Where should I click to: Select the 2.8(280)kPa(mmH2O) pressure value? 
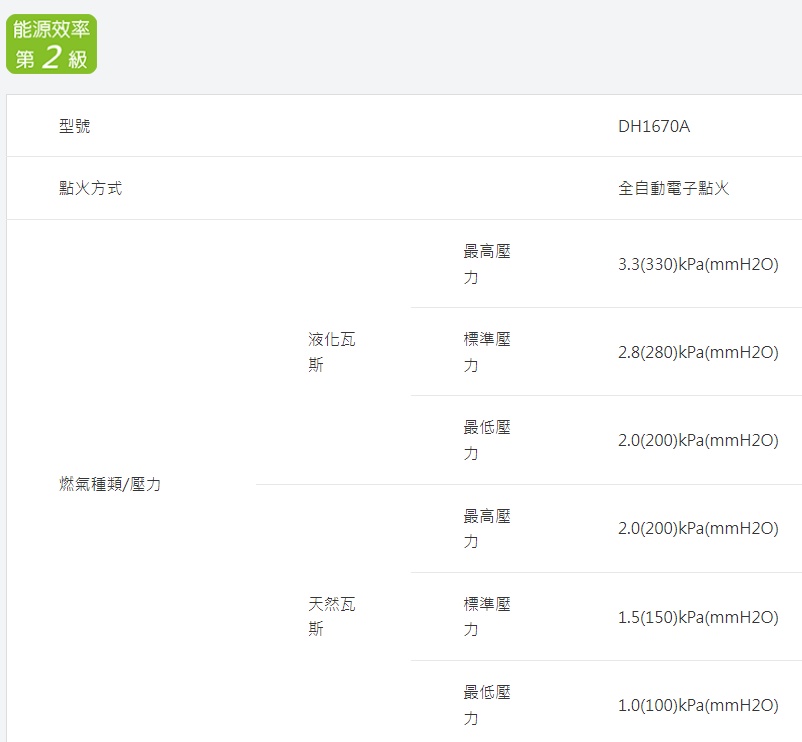(x=698, y=352)
